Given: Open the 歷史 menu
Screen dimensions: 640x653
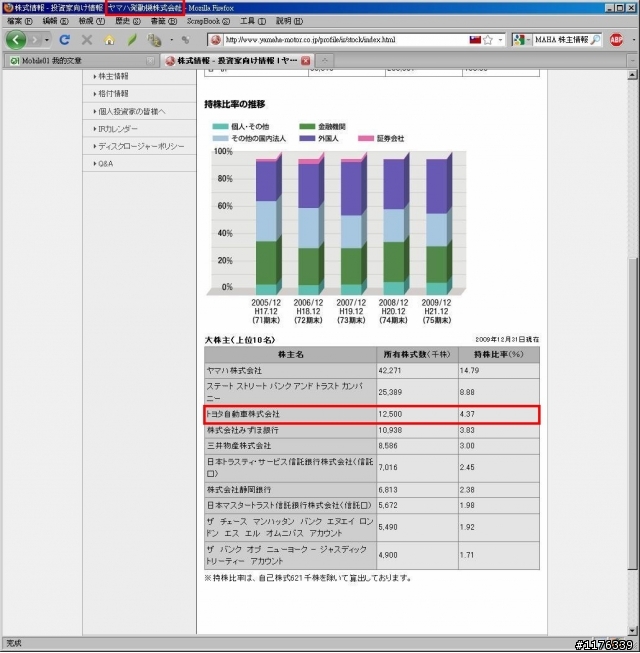Looking at the screenshot, I should tap(127, 21).
